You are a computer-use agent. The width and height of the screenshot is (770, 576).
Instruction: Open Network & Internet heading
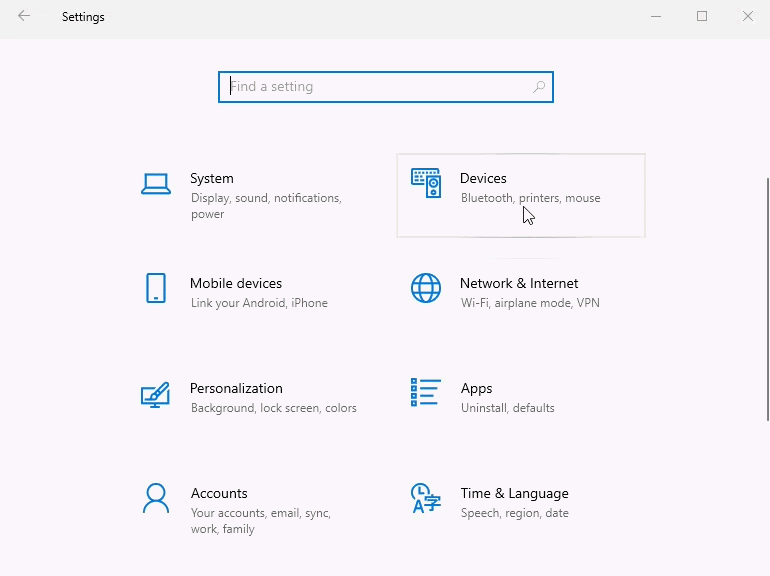pyautogui.click(x=519, y=283)
